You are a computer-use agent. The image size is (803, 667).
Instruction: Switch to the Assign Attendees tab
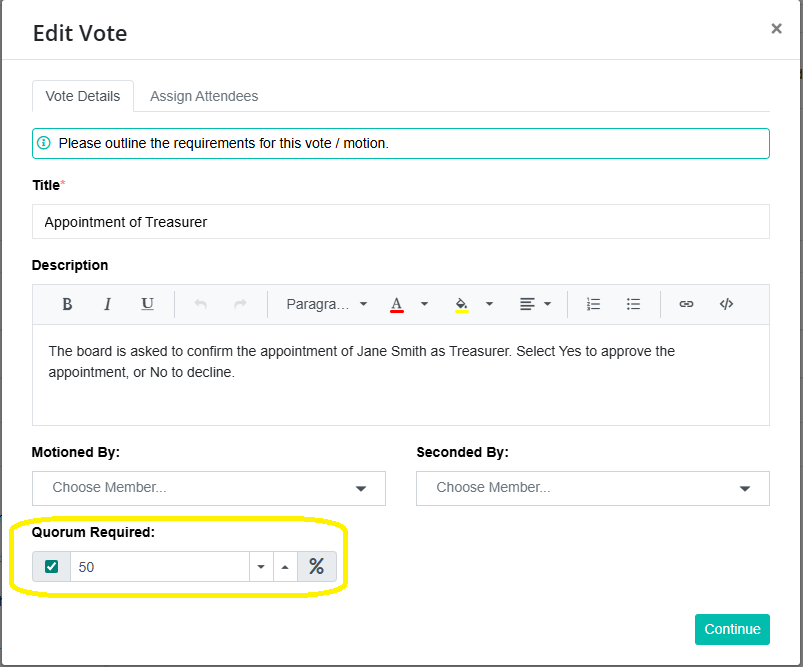[204, 96]
